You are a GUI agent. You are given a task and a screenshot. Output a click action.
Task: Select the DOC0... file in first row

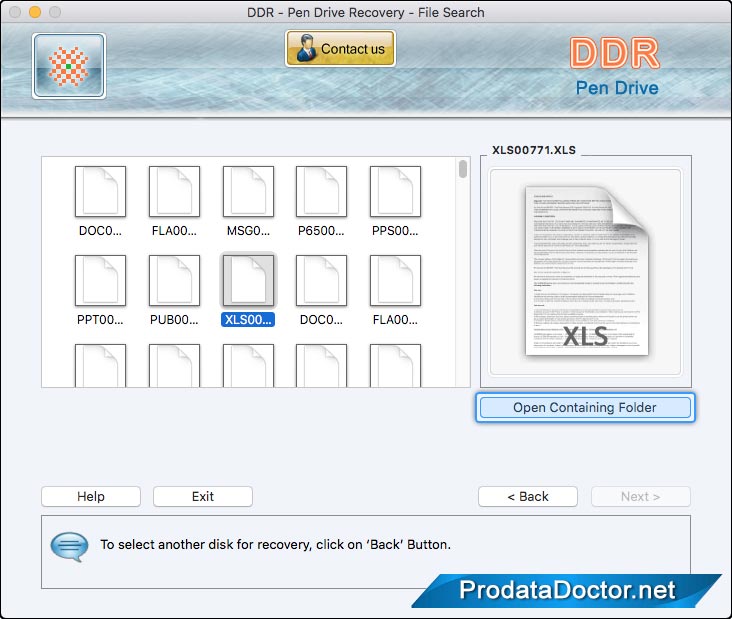click(x=100, y=191)
